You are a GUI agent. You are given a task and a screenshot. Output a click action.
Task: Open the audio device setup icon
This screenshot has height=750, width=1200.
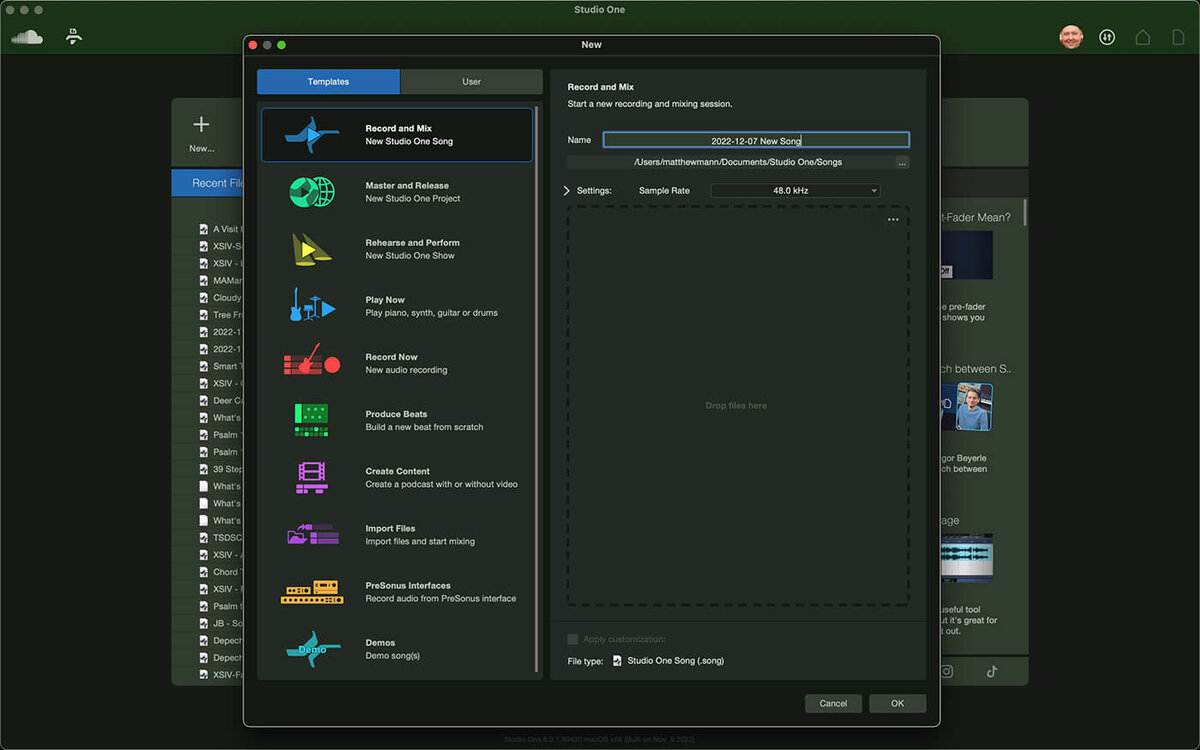pos(1107,37)
